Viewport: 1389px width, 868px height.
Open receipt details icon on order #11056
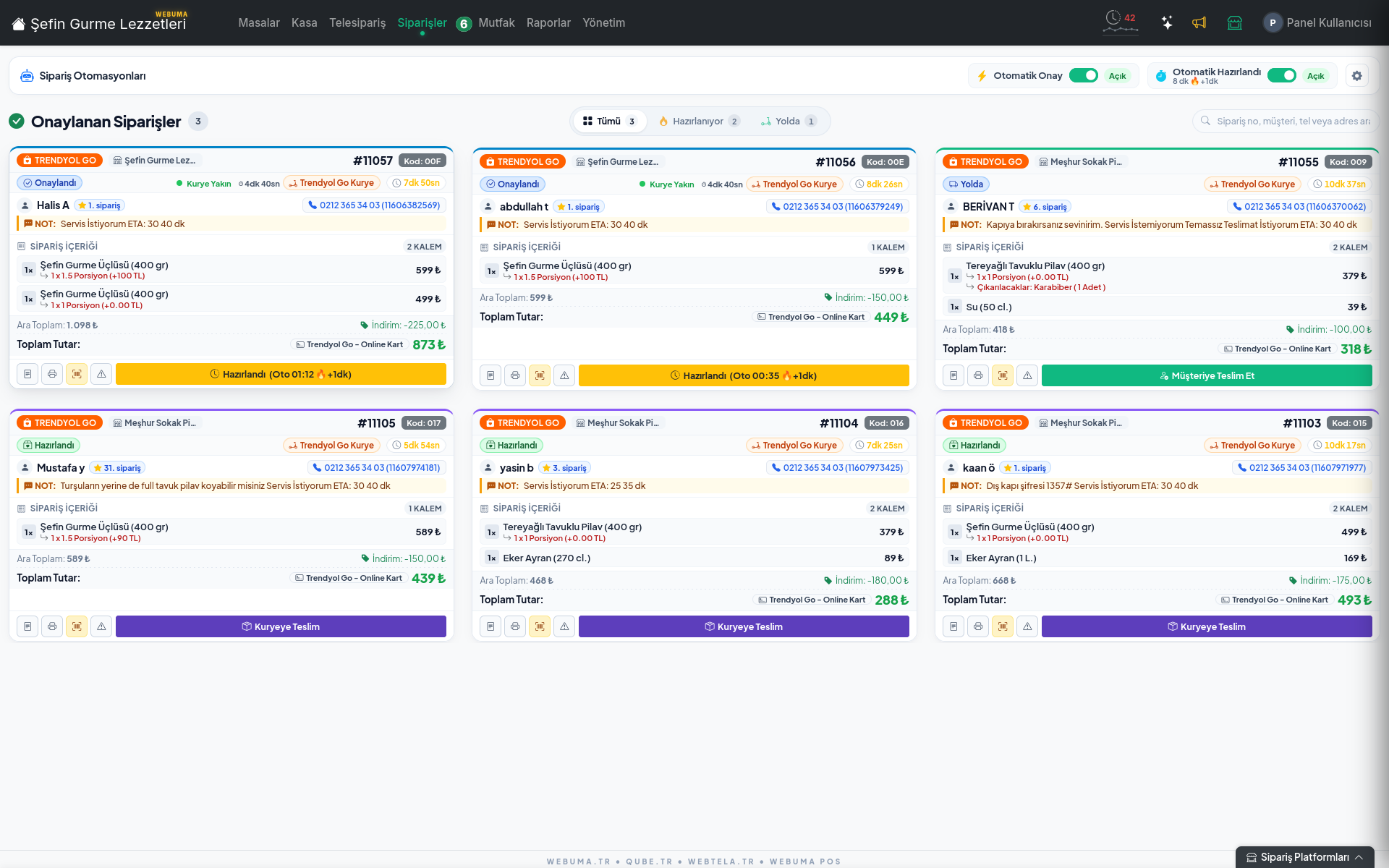490,375
